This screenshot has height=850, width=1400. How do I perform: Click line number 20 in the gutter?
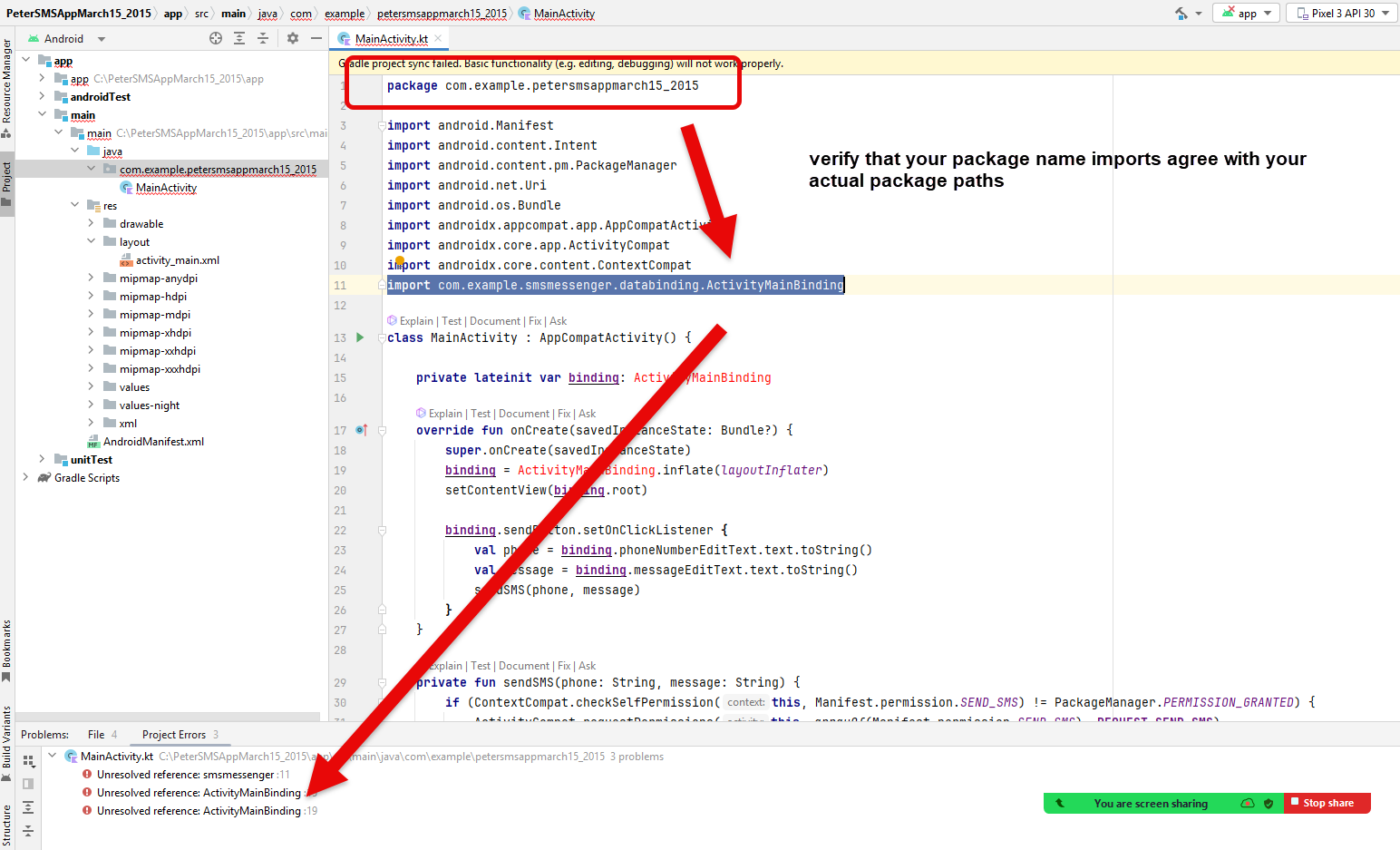tap(340, 490)
